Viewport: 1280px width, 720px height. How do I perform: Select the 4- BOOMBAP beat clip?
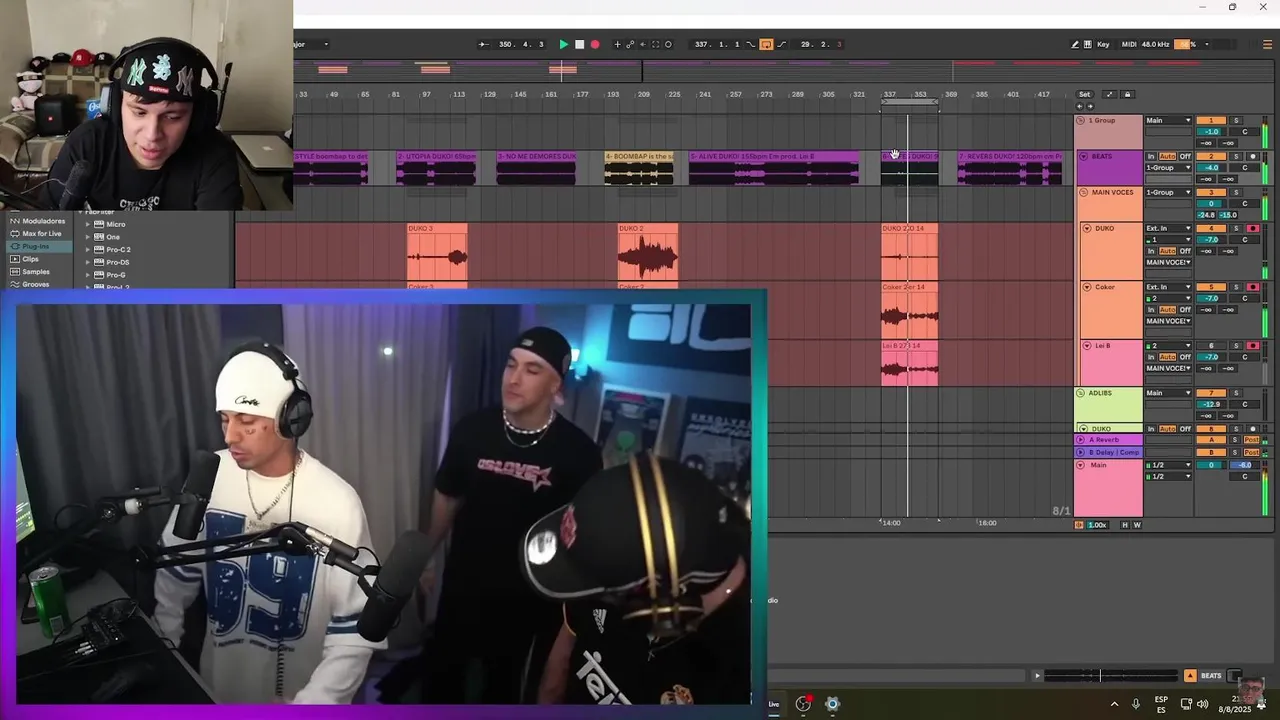click(639, 168)
